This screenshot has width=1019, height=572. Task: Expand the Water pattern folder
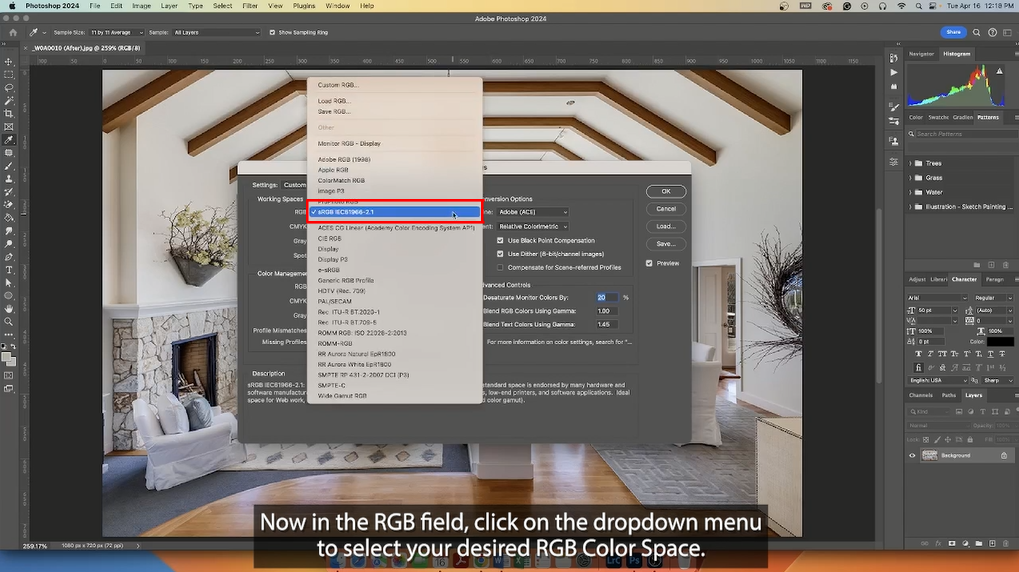(910, 192)
